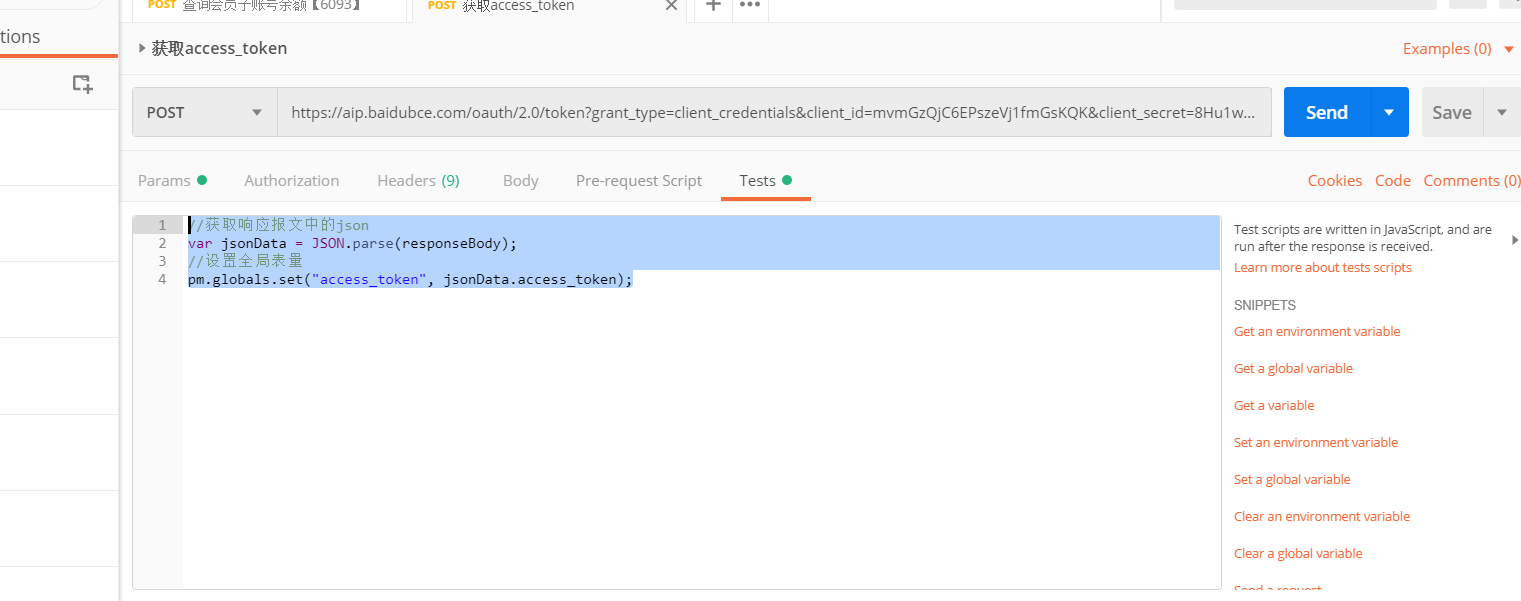
Task: Click the comment line 设置全局表量
Action: 245,261
